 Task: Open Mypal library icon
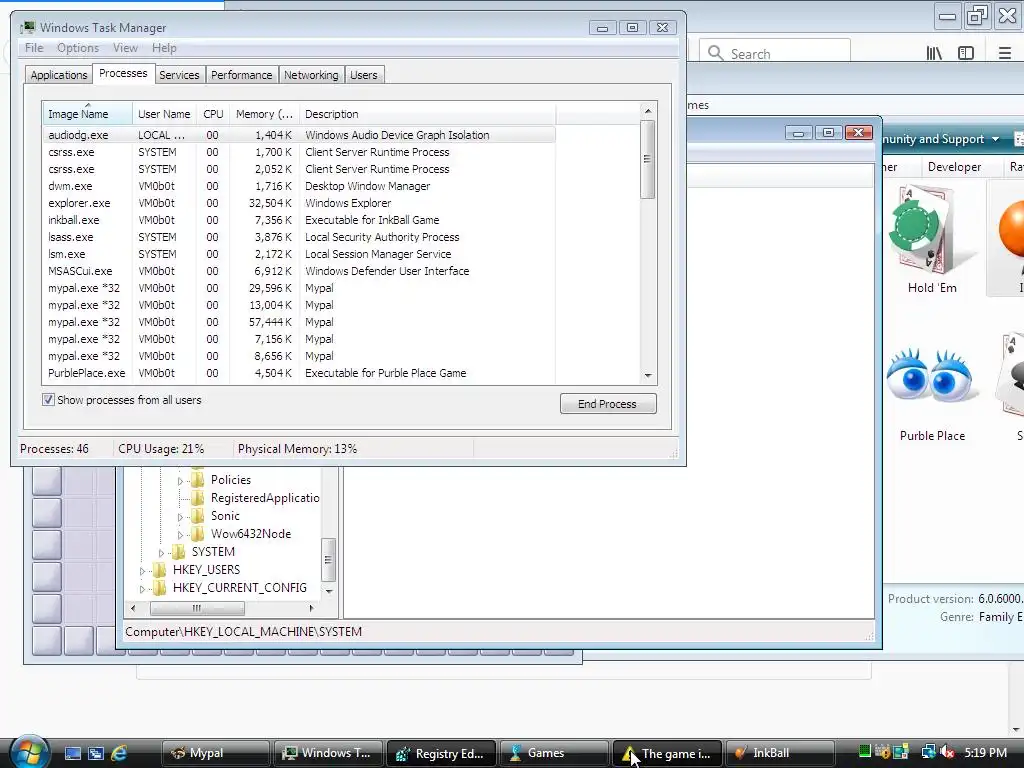[934, 54]
